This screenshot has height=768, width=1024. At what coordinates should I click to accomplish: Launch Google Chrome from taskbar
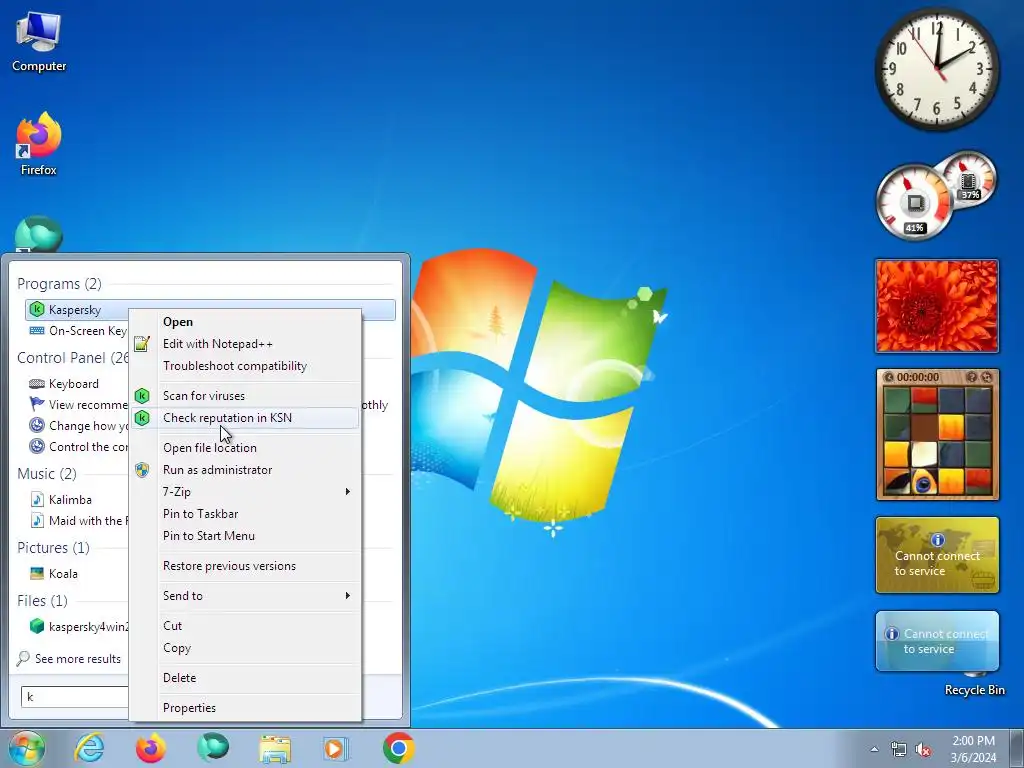398,748
